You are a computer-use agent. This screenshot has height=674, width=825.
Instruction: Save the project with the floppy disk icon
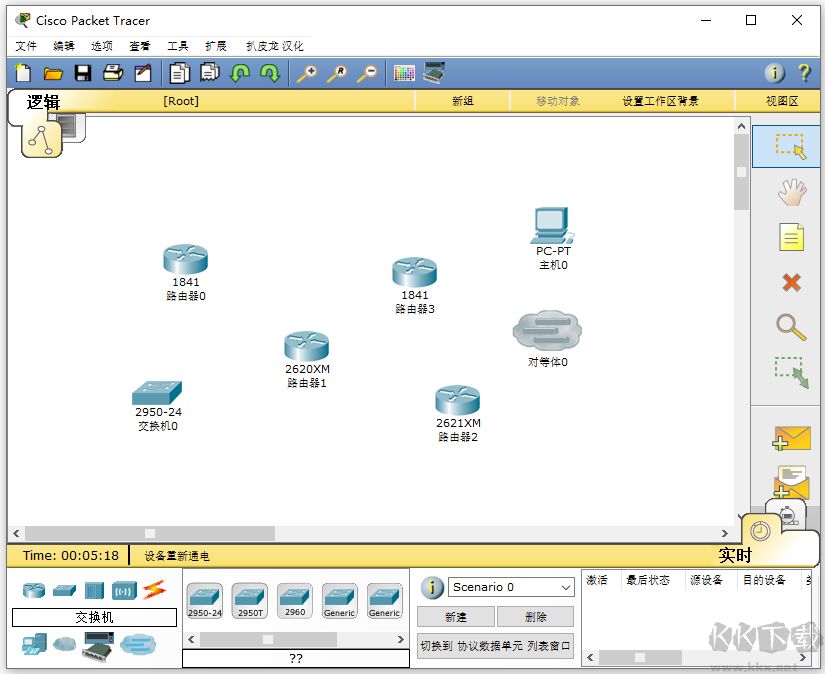tap(83, 73)
